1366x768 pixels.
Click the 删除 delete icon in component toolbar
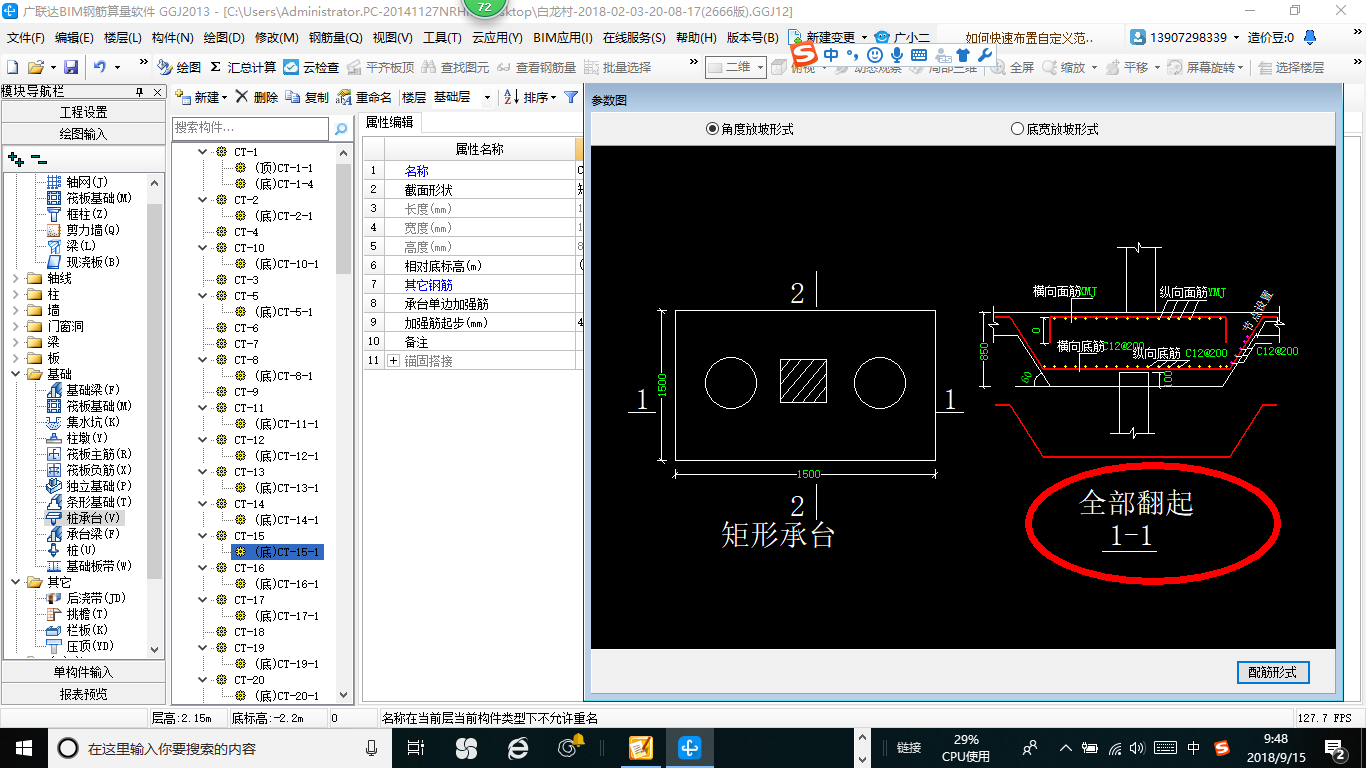point(257,97)
